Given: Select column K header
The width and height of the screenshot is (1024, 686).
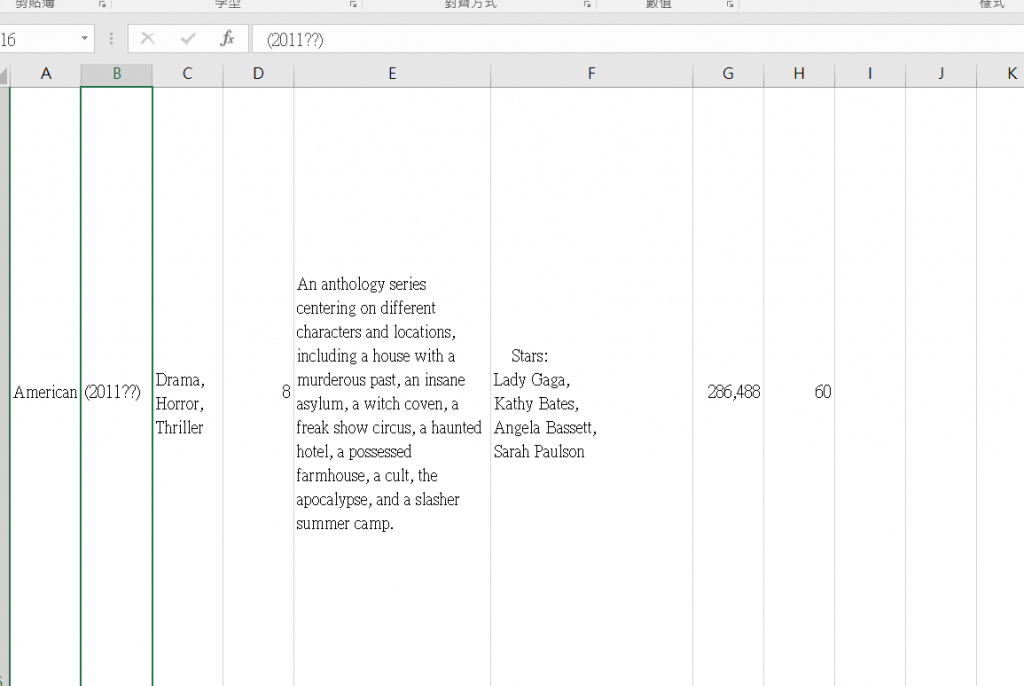Looking at the screenshot, I should [1000, 74].
